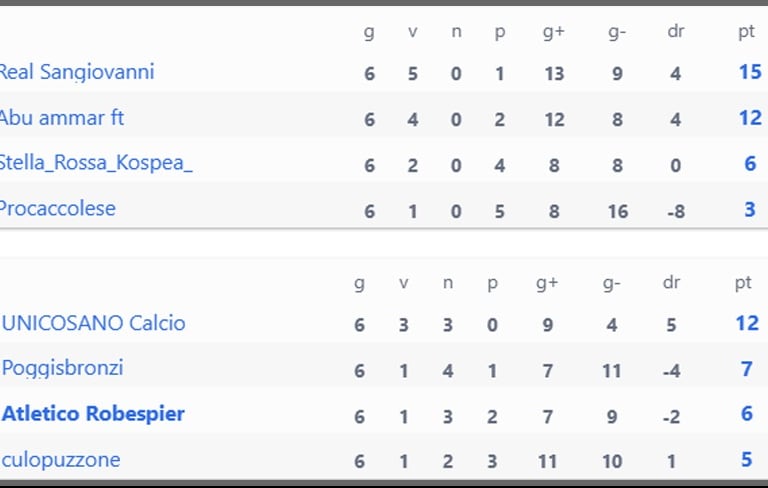Click the second table's g+ column header
The width and height of the screenshot is (768, 488).
[x=547, y=283]
